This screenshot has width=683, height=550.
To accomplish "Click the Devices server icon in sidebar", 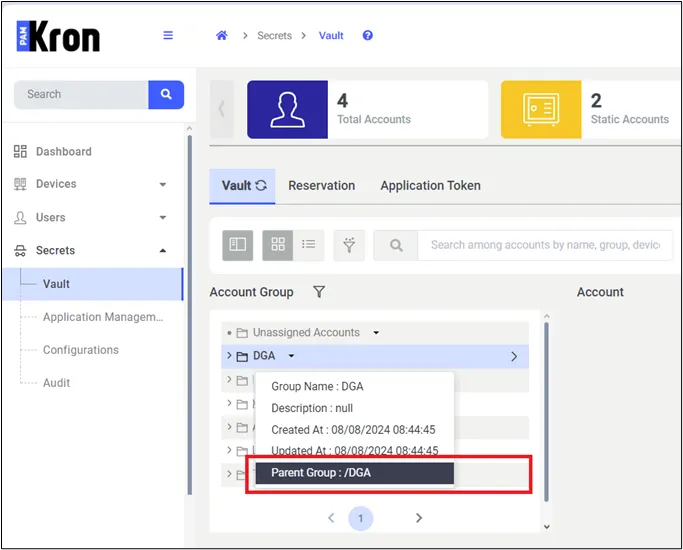I will [x=20, y=184].
